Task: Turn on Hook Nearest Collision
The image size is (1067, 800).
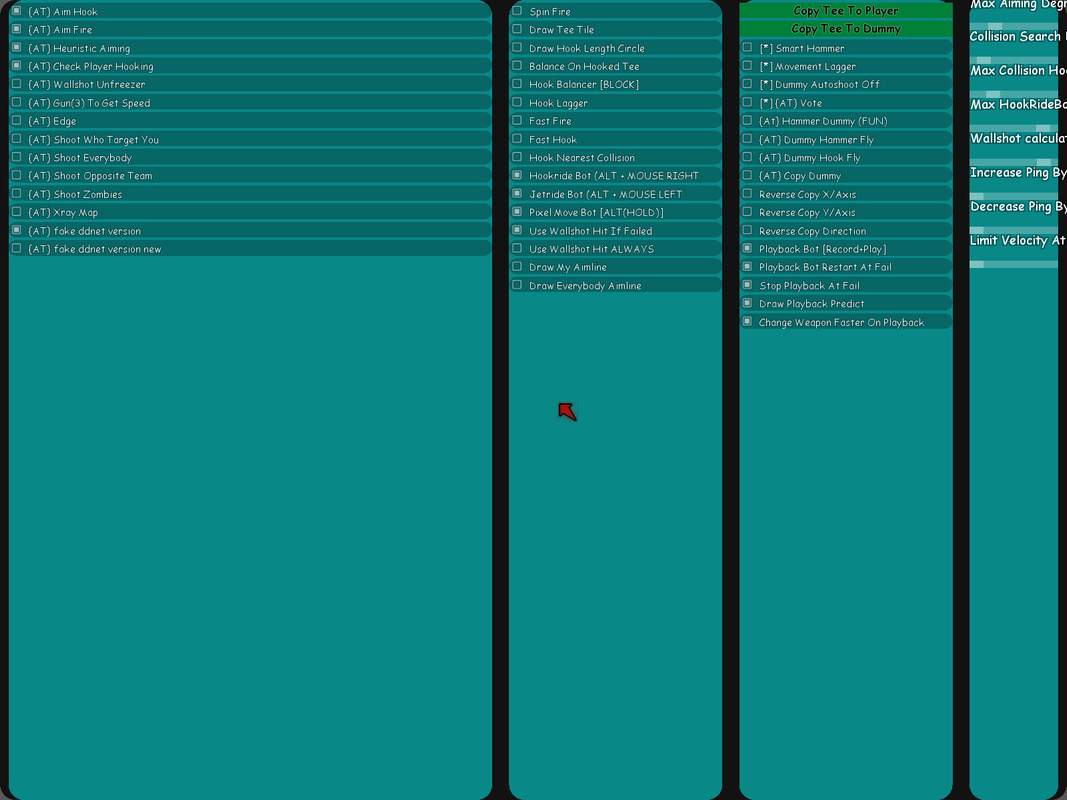Action: [x=517, y=157]
